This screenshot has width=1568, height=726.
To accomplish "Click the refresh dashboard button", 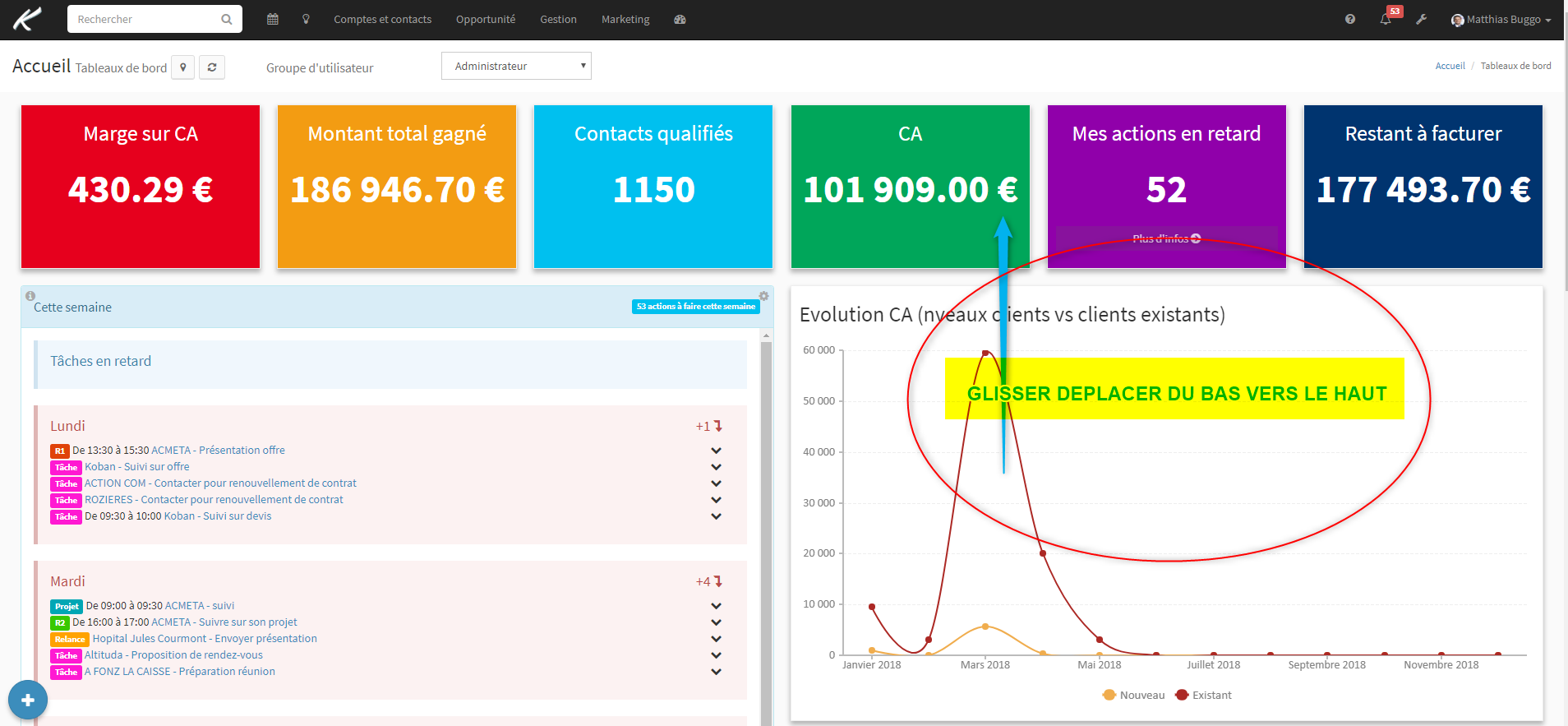I will [212, 67].
